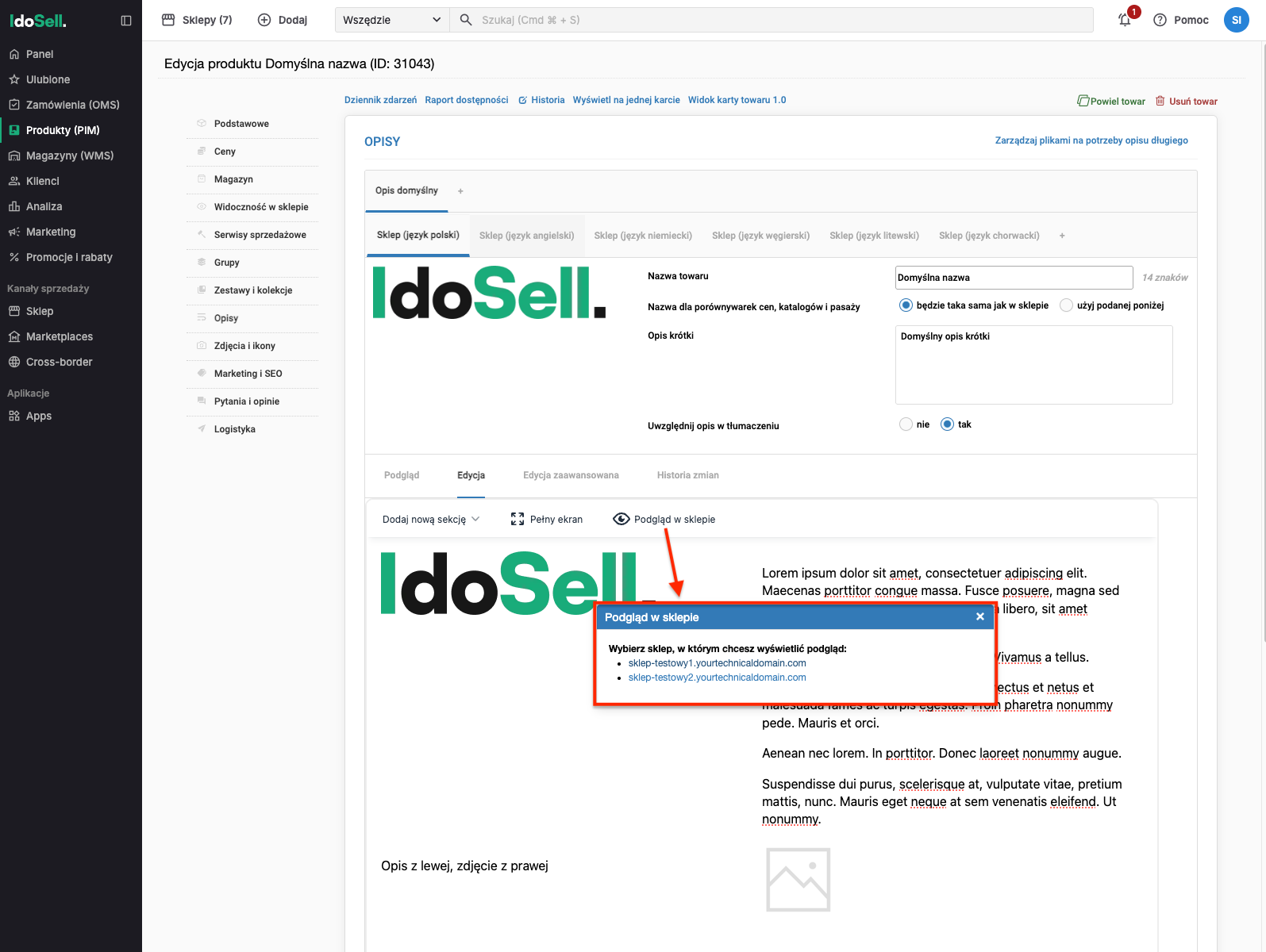Click the Klienci people icon
The width and height of the screenshot is (1266, 952).
[x=14, y=181]
